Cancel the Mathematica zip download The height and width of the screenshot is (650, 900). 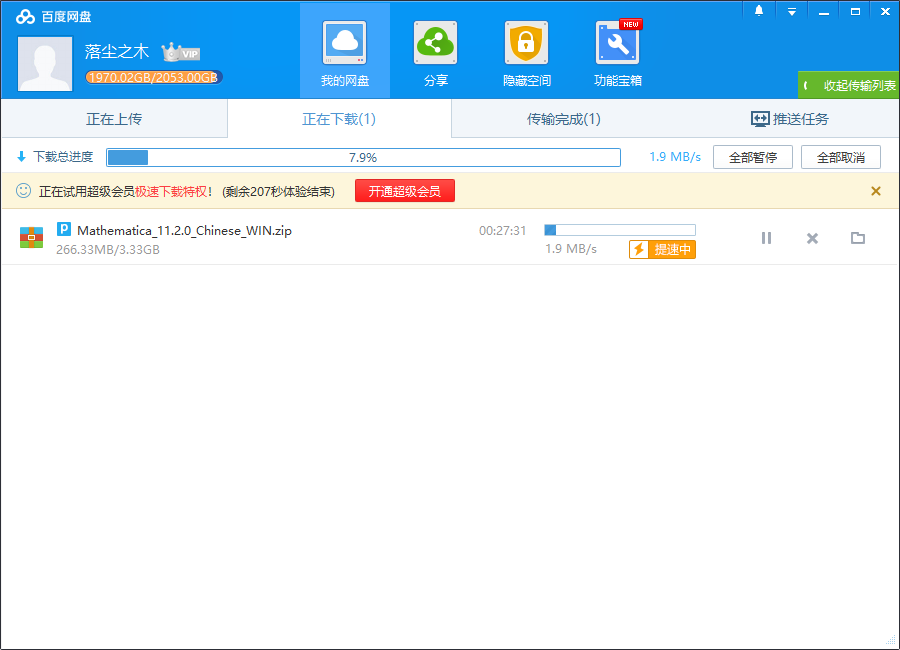(x=812, y=238)
